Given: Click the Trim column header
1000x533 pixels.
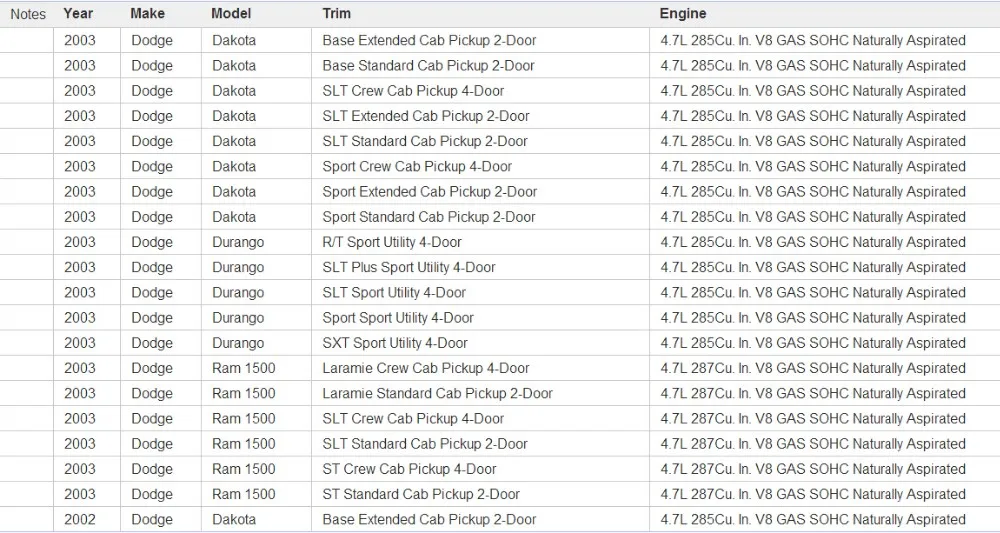Looking at the screenshot, I should pyautogui.click(x=336, y=13).
